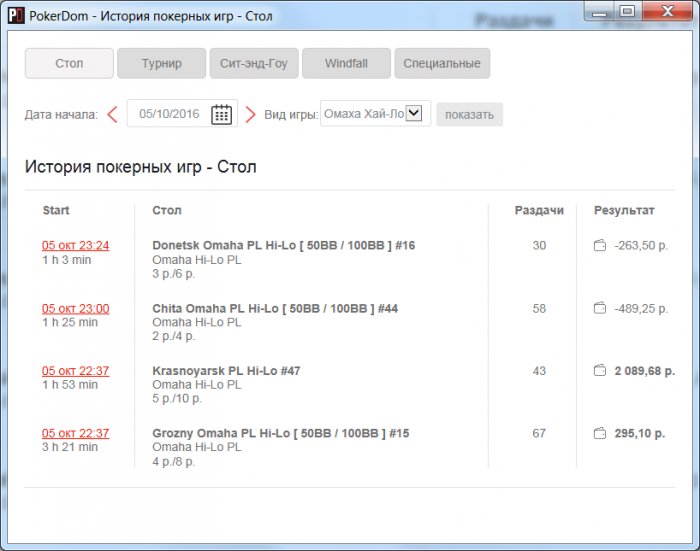
Task: Click the Стол column header
Action: (167, 210)
